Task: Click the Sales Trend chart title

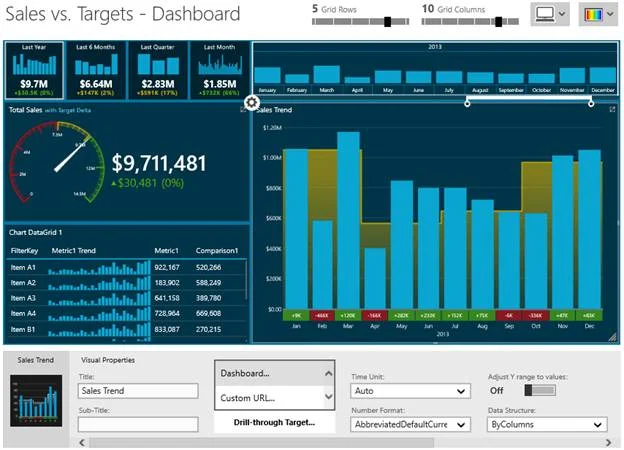Action: 274,110
